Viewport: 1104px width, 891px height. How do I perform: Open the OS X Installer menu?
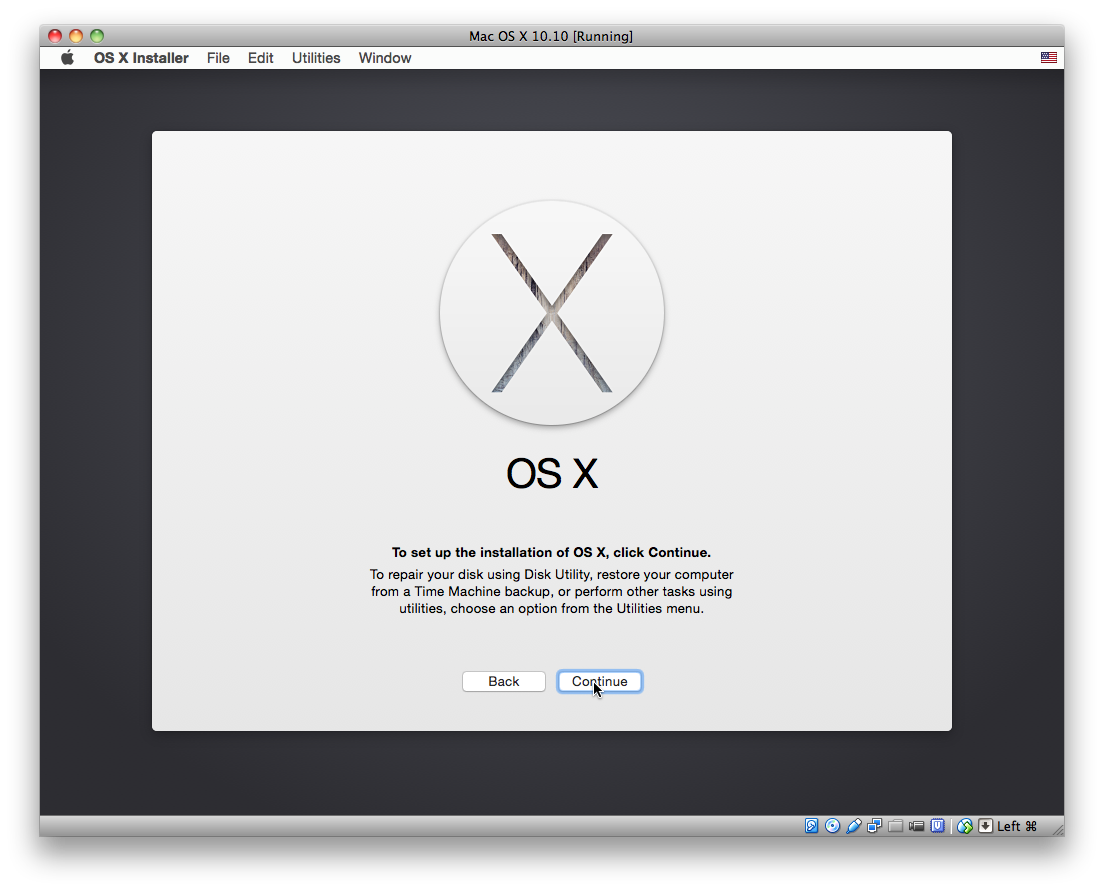pos(141,58)
